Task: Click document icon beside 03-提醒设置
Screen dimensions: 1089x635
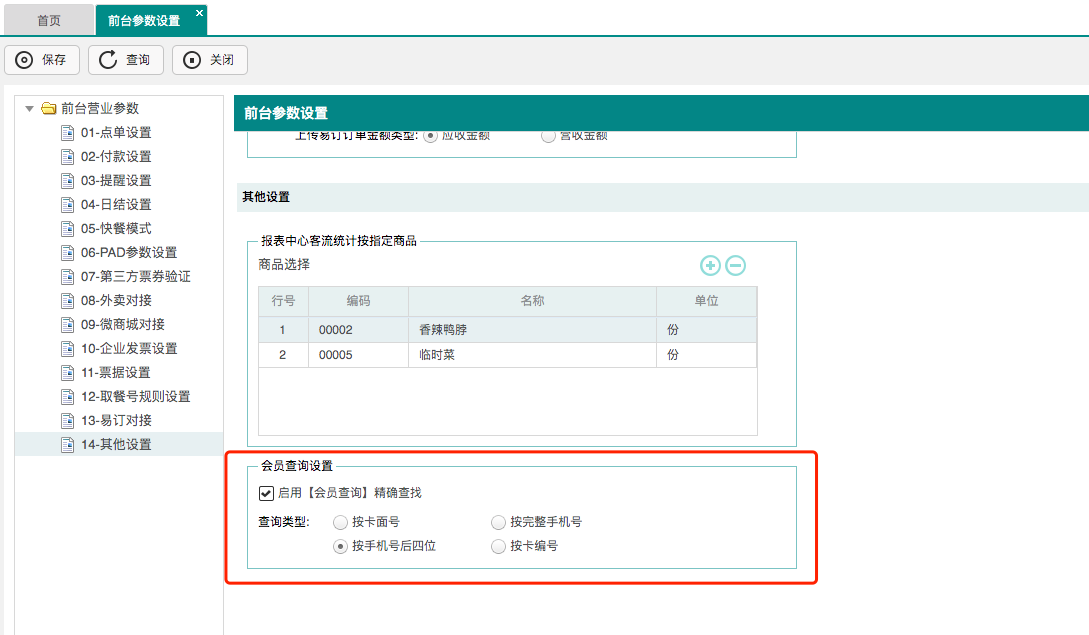Action: [x=67, y=181]
